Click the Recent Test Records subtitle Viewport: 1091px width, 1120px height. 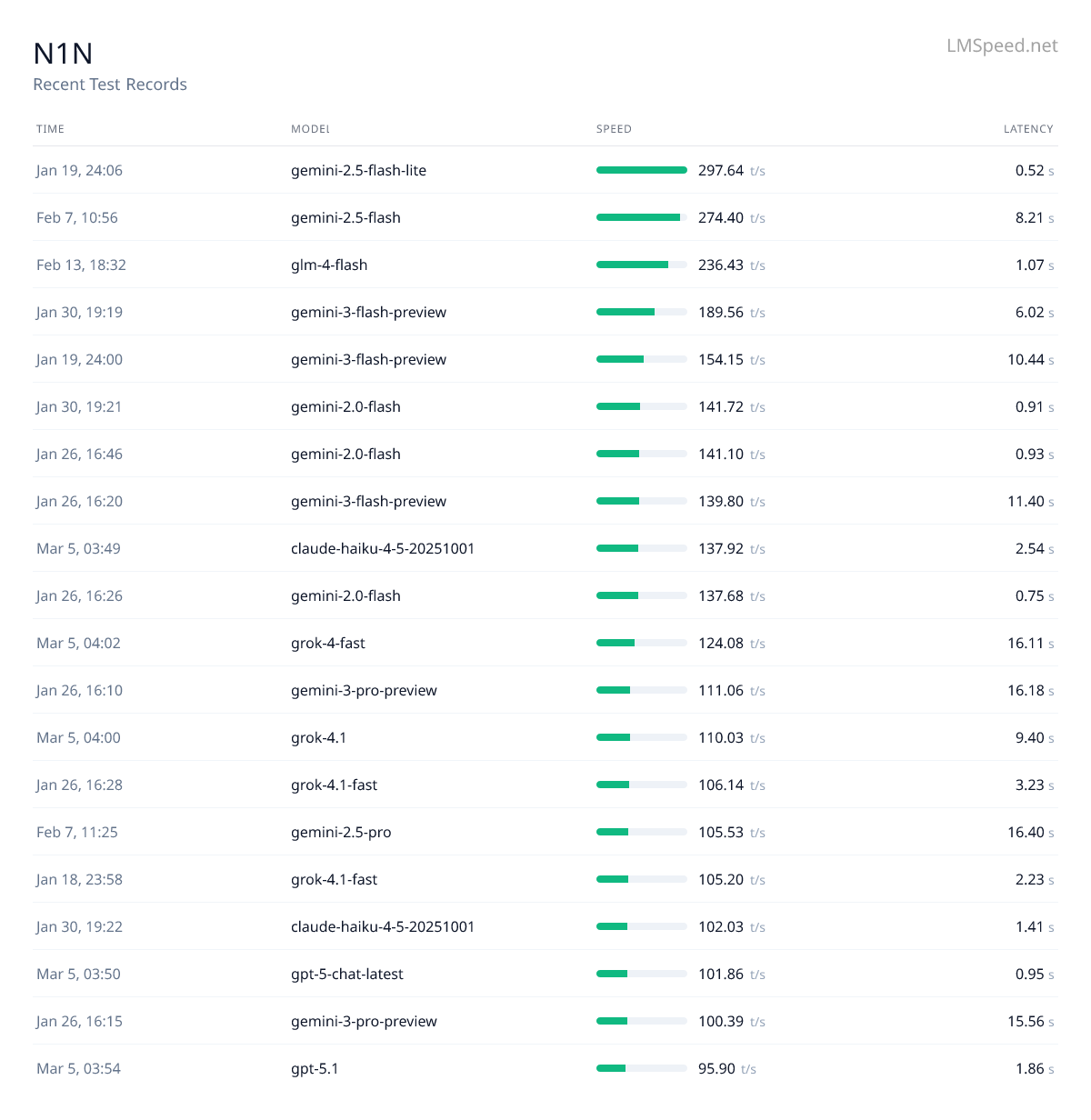(110, 85)
